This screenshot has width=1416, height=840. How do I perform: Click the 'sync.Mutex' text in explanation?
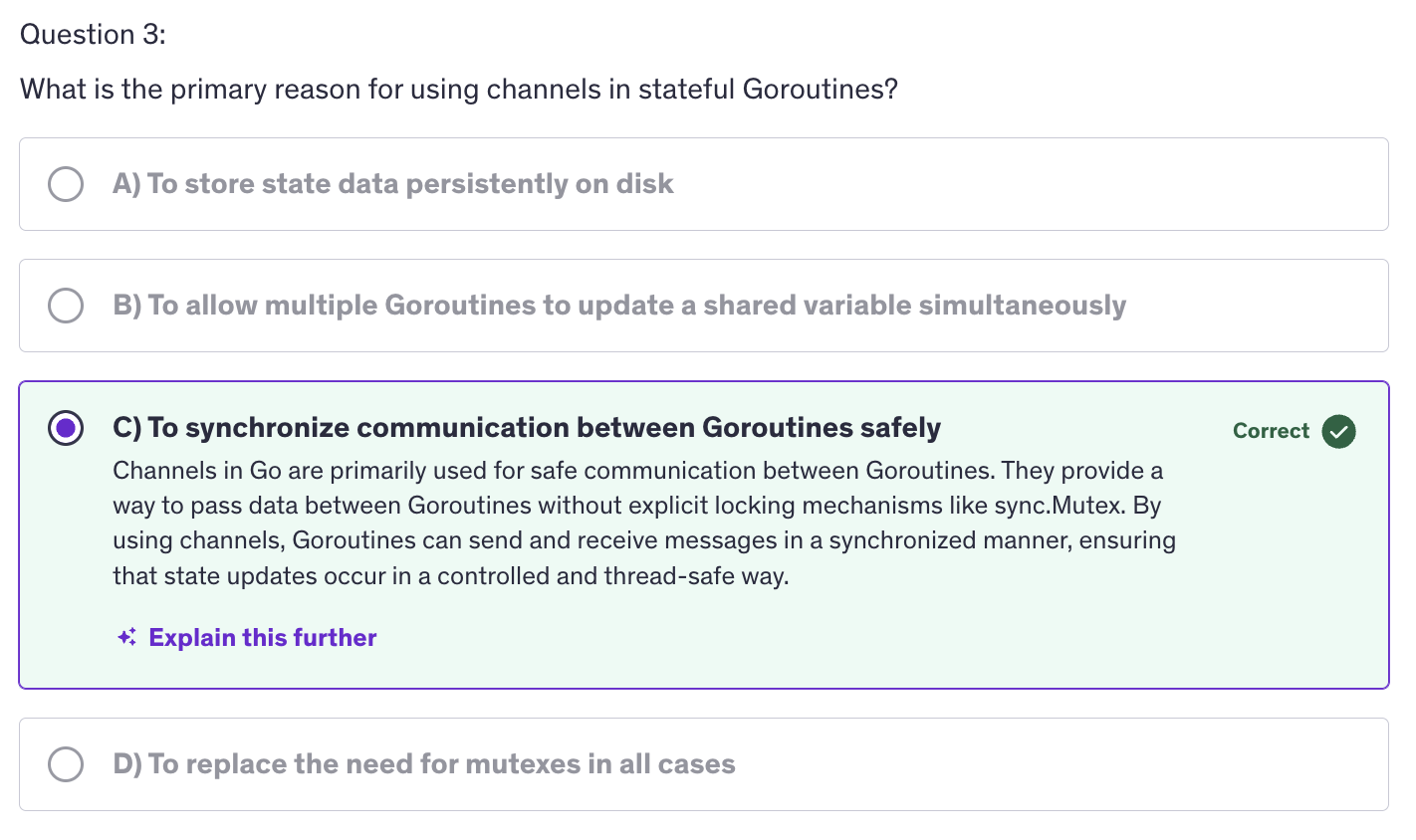coord(1061,506)
